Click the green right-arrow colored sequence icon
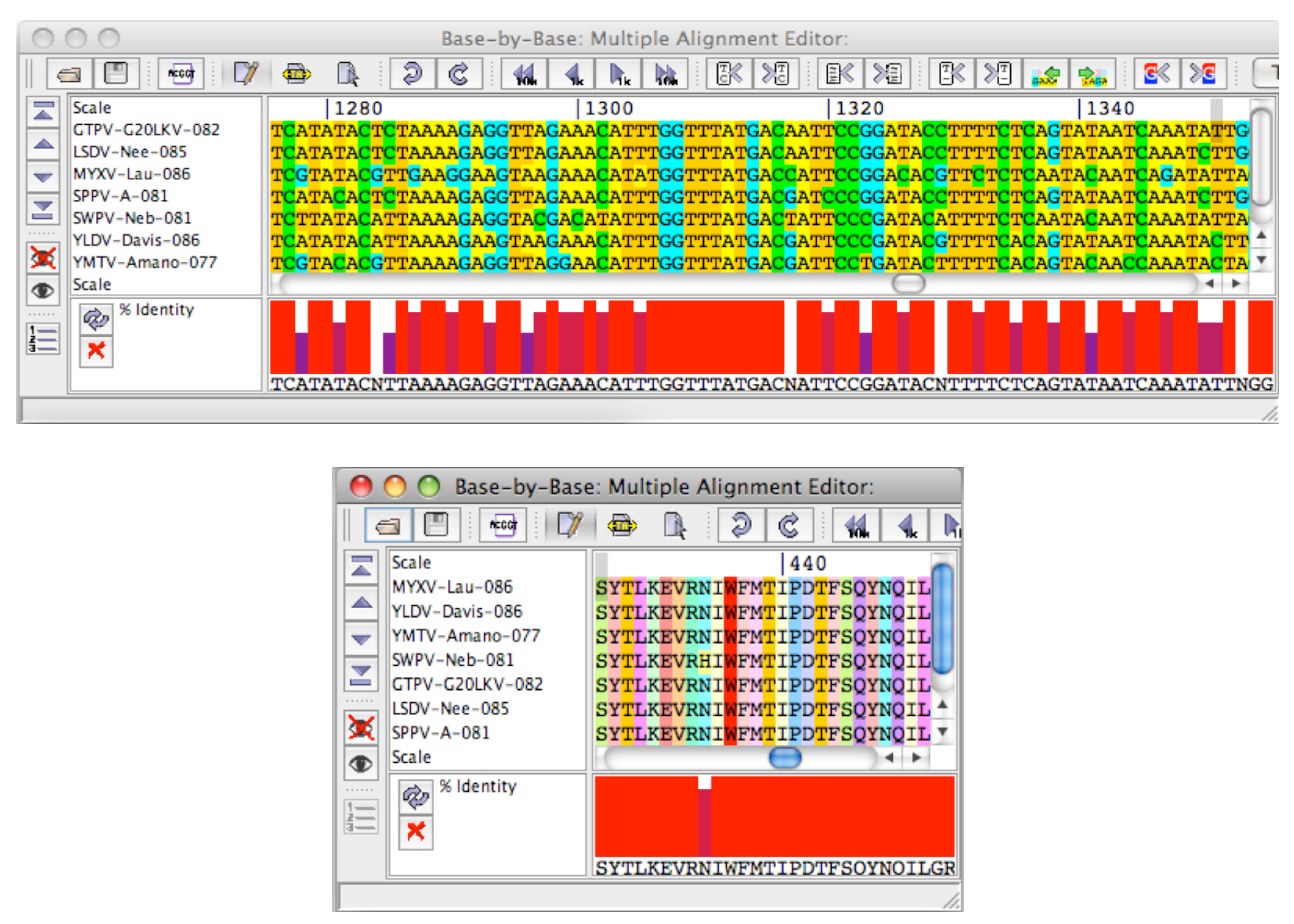The height and width of the screenshot is (924, 1294). click(1092, 74)
